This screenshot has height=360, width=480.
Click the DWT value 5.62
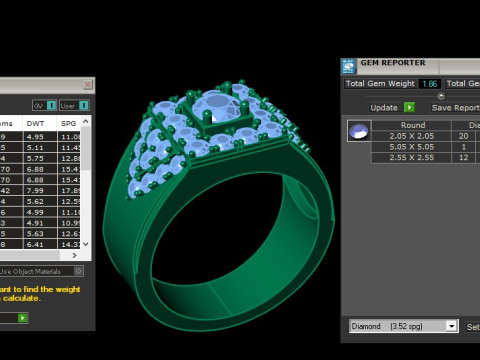[x=35, y=201]
